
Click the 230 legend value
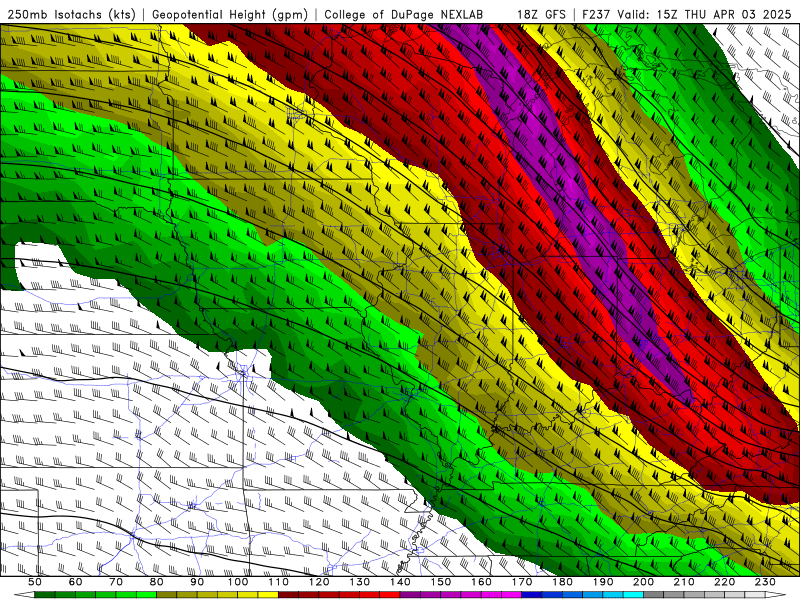(765, 582)
